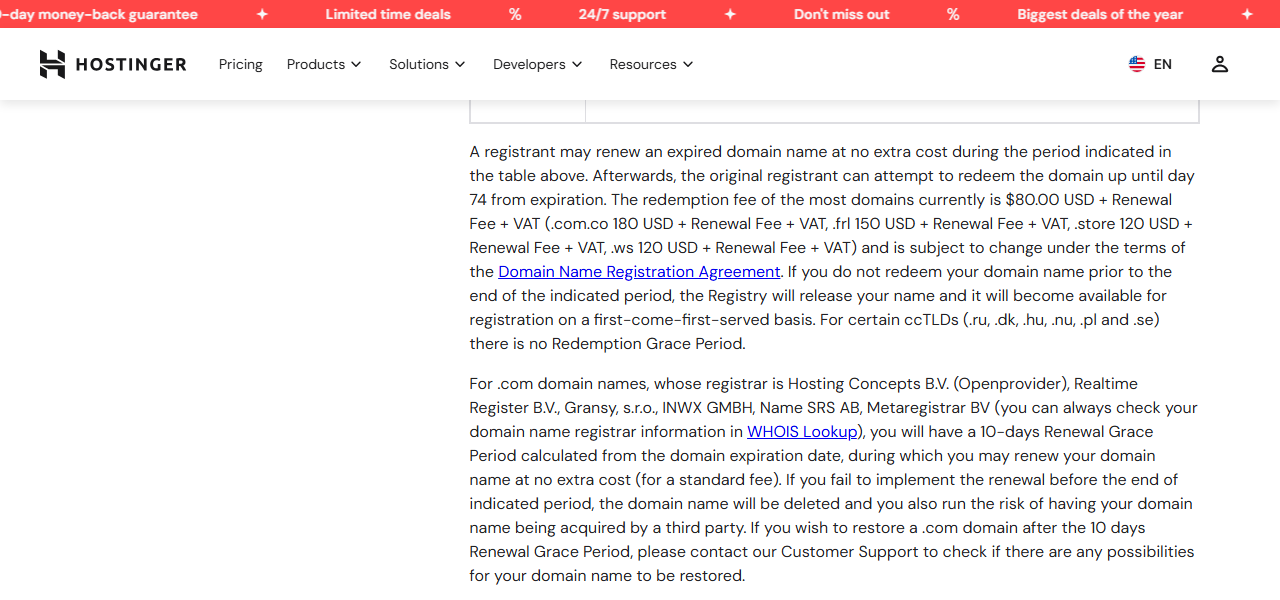Open the user account profile icon
The image size is (1280, 600).
click(1219, 64)
